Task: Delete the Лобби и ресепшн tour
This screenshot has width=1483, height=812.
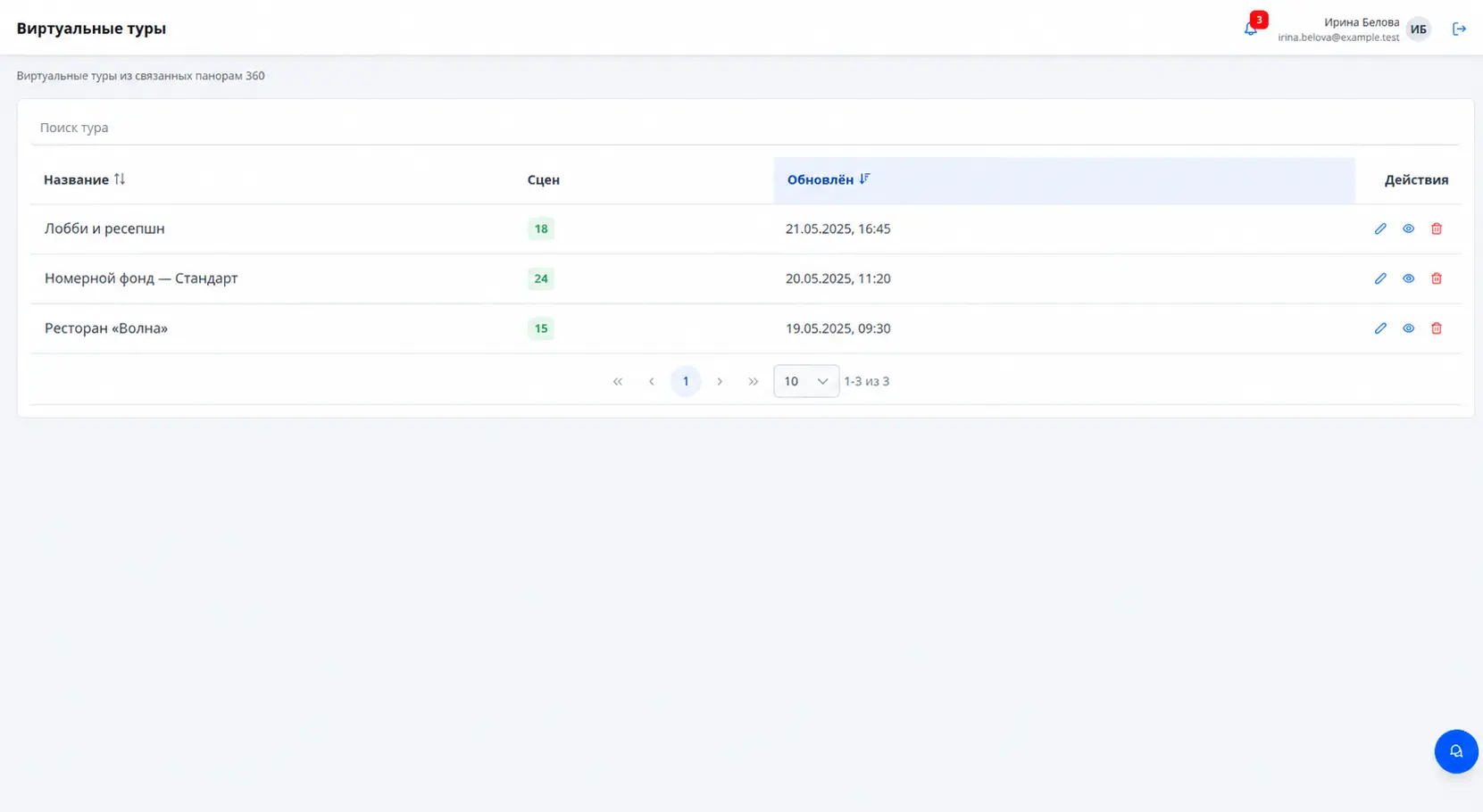Action: tap(1436, 228)
